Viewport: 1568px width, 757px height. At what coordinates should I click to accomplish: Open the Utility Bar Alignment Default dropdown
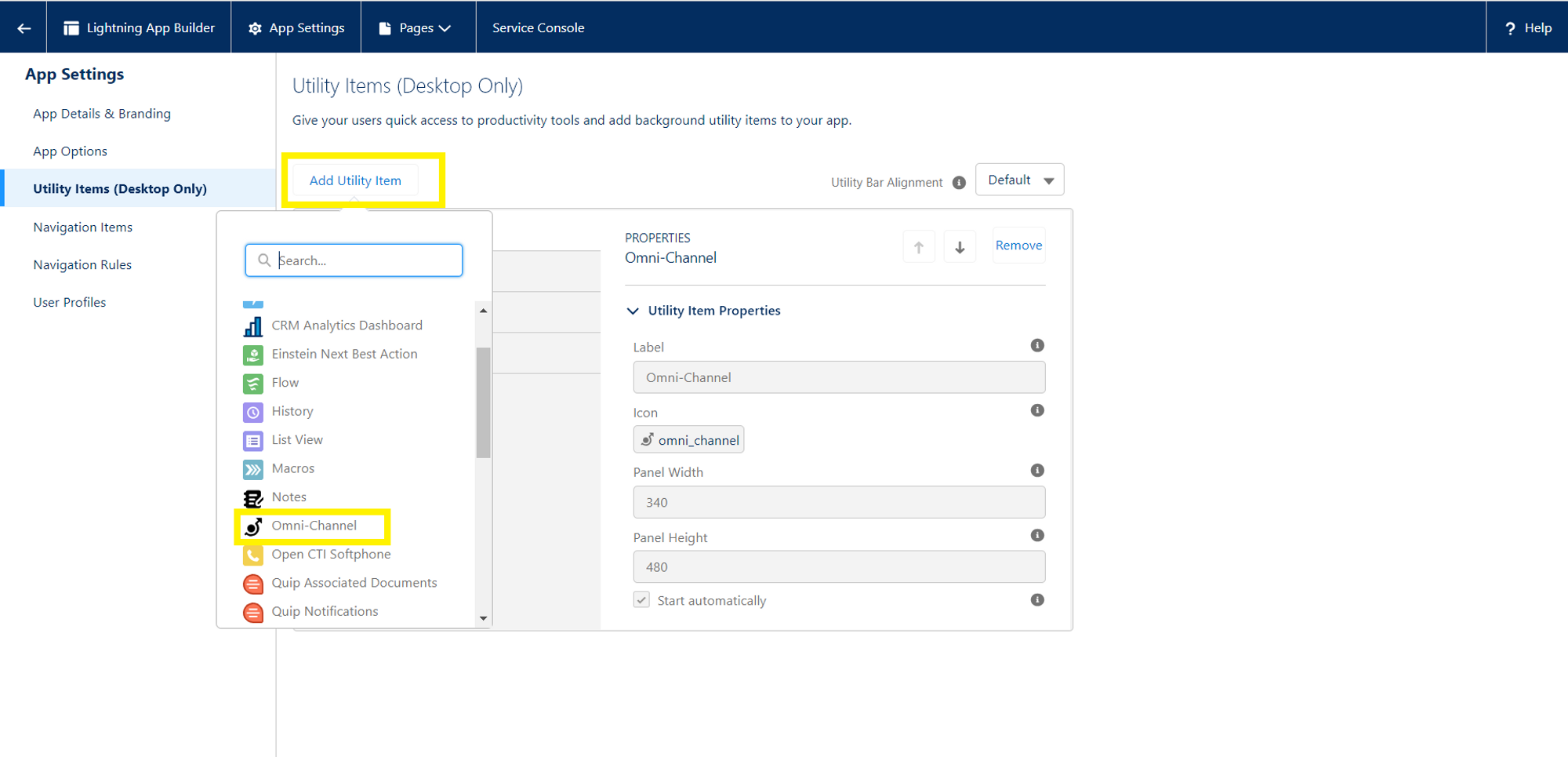(1019, 180)
